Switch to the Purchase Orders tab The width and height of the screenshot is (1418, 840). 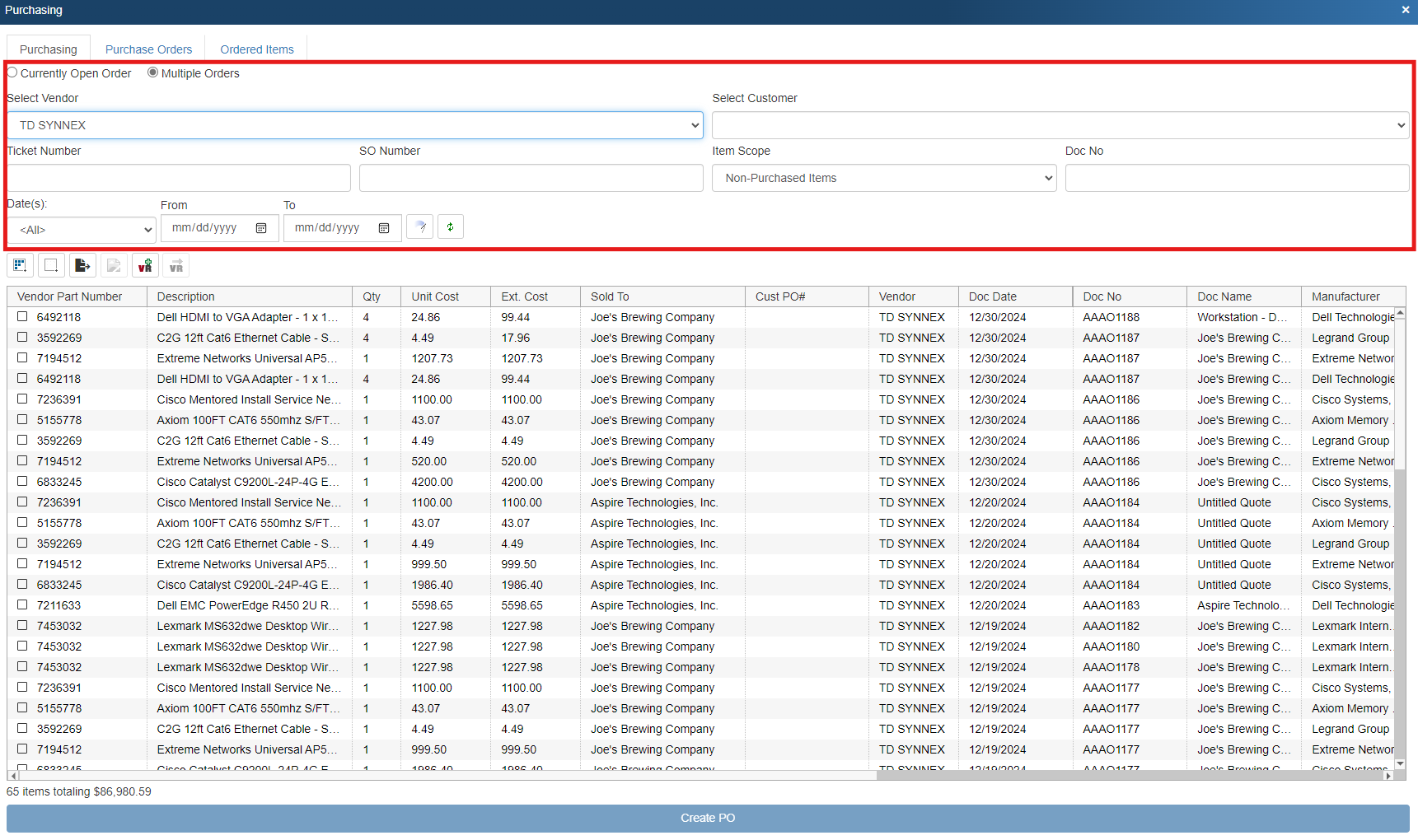148,49
